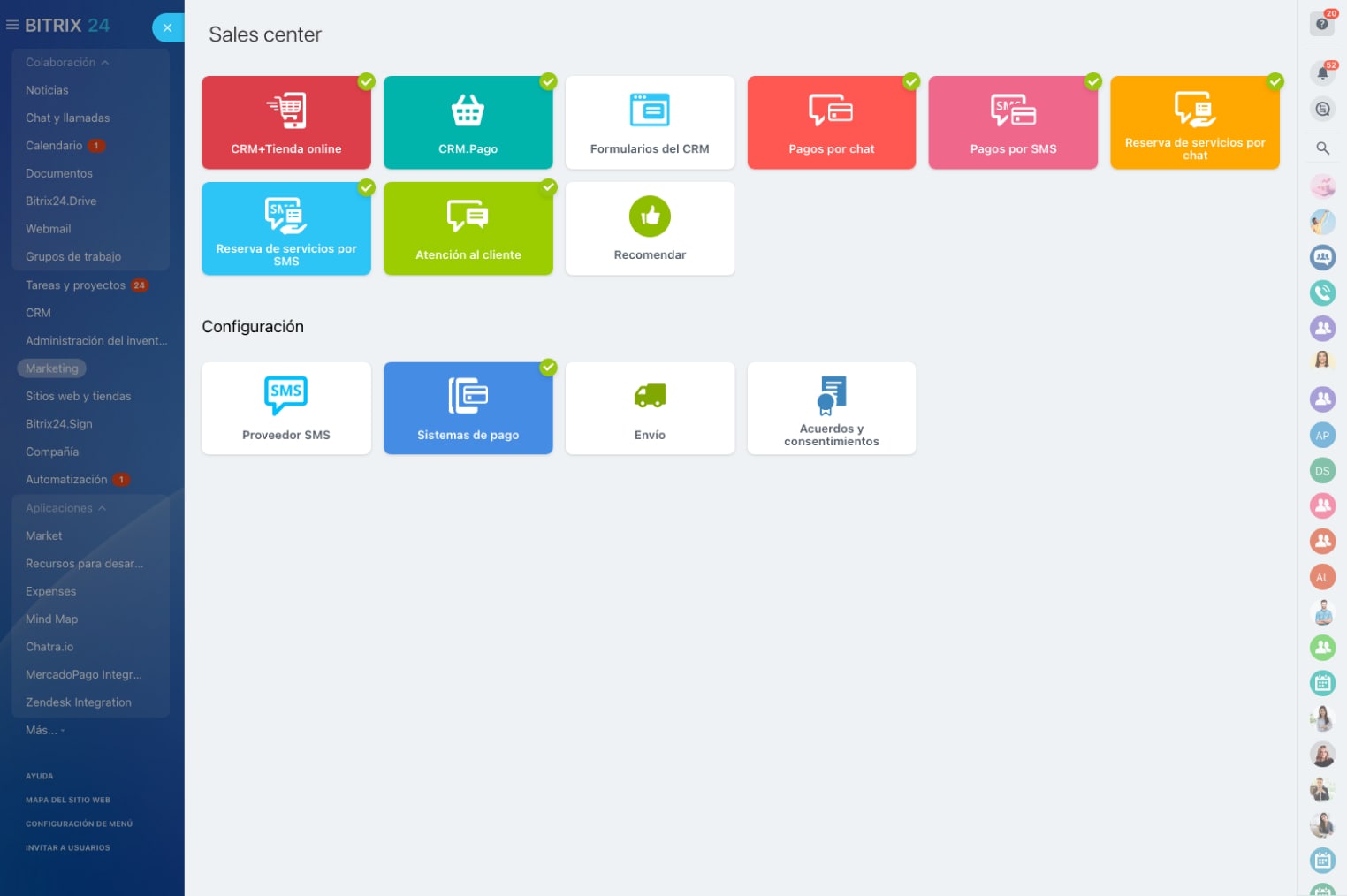Open the Proveedor SMS settings tile
This screenshot has height=896, width=1347.
click(x=285, y=408)
